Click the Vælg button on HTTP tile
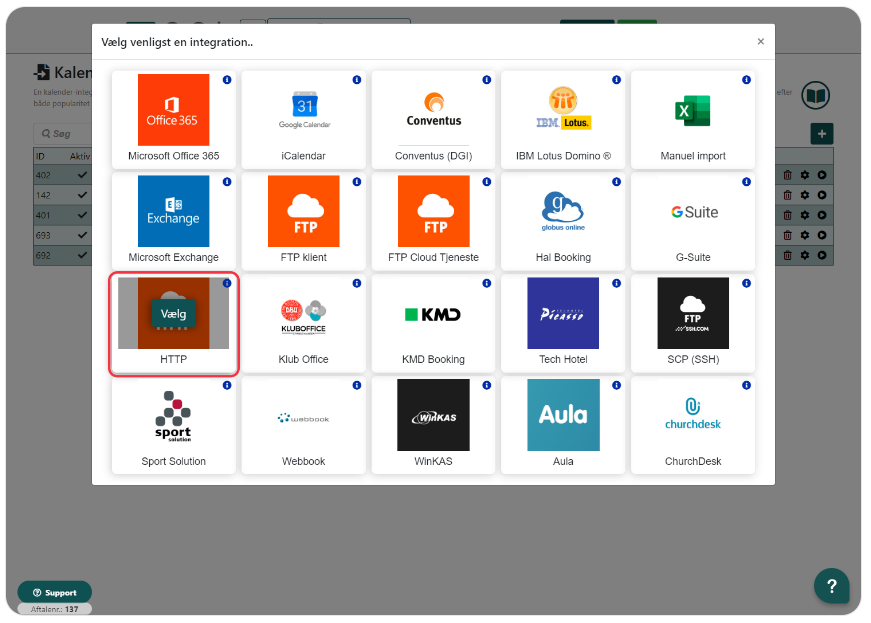This screenshot has width=871, height=623. (x=173, y=314)
